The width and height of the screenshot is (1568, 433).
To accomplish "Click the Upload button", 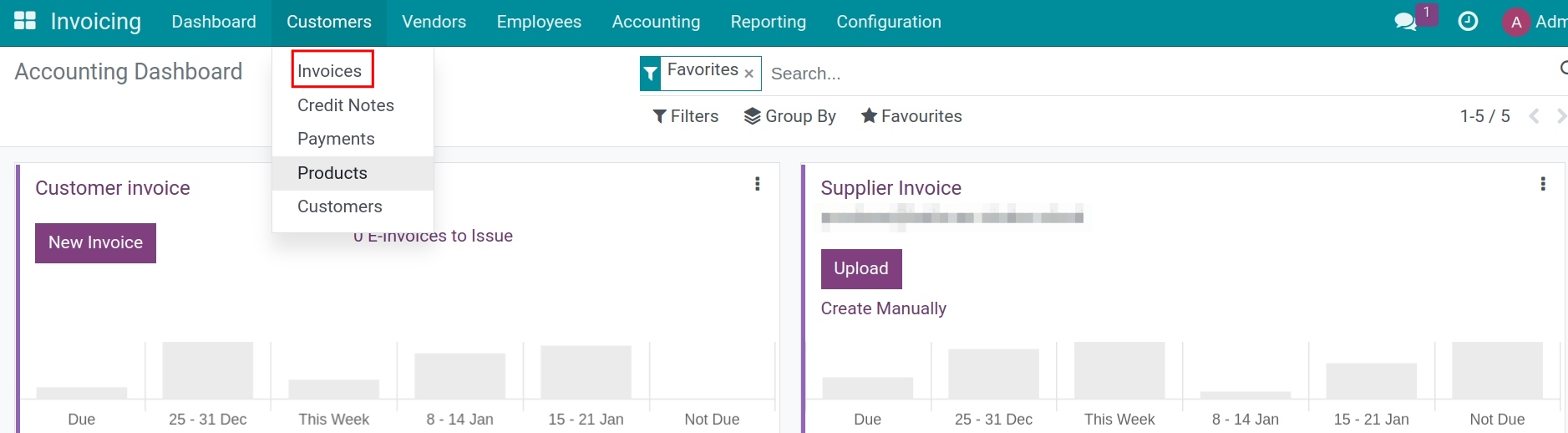I will pos(860,268).
